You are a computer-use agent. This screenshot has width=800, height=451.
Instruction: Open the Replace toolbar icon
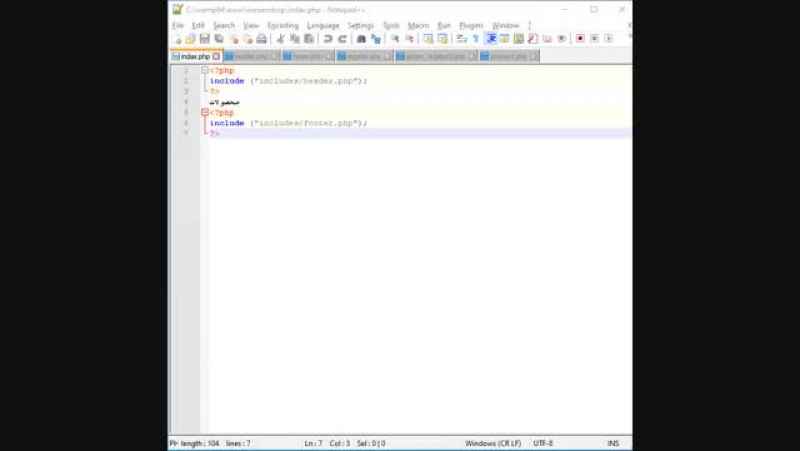point(376,39)
